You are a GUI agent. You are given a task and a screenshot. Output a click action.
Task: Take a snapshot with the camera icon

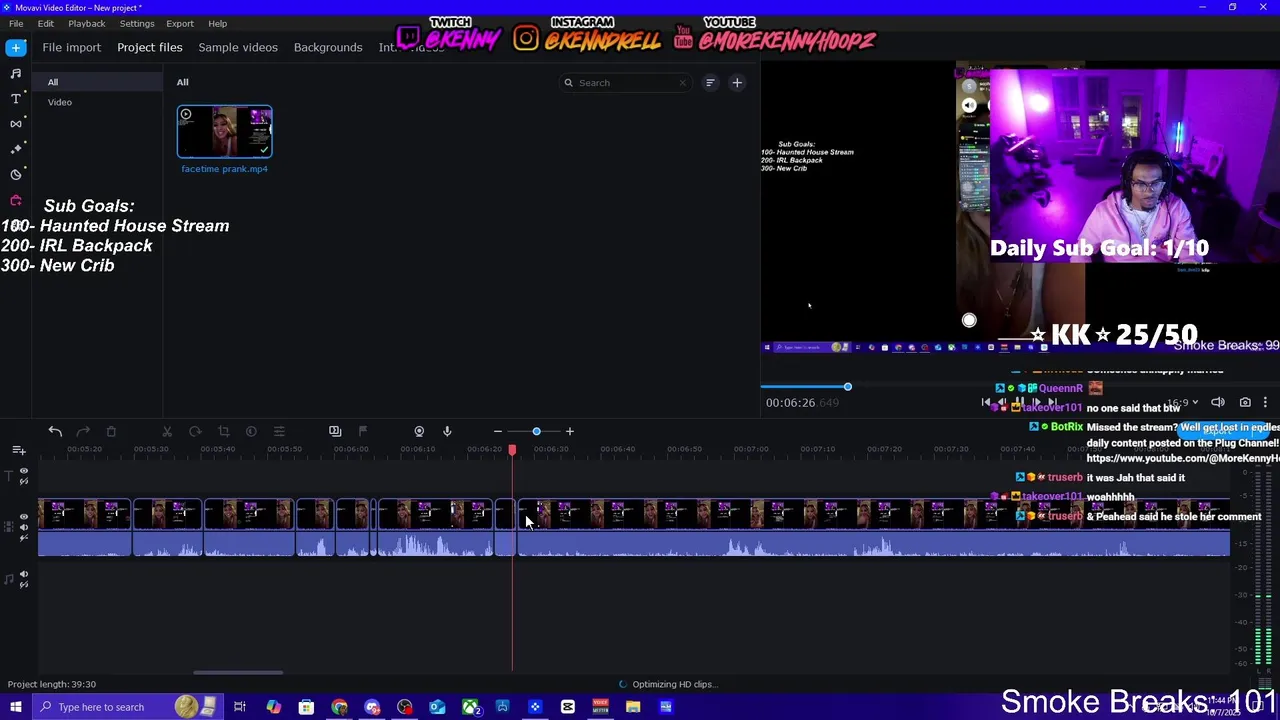point(1245,402)
